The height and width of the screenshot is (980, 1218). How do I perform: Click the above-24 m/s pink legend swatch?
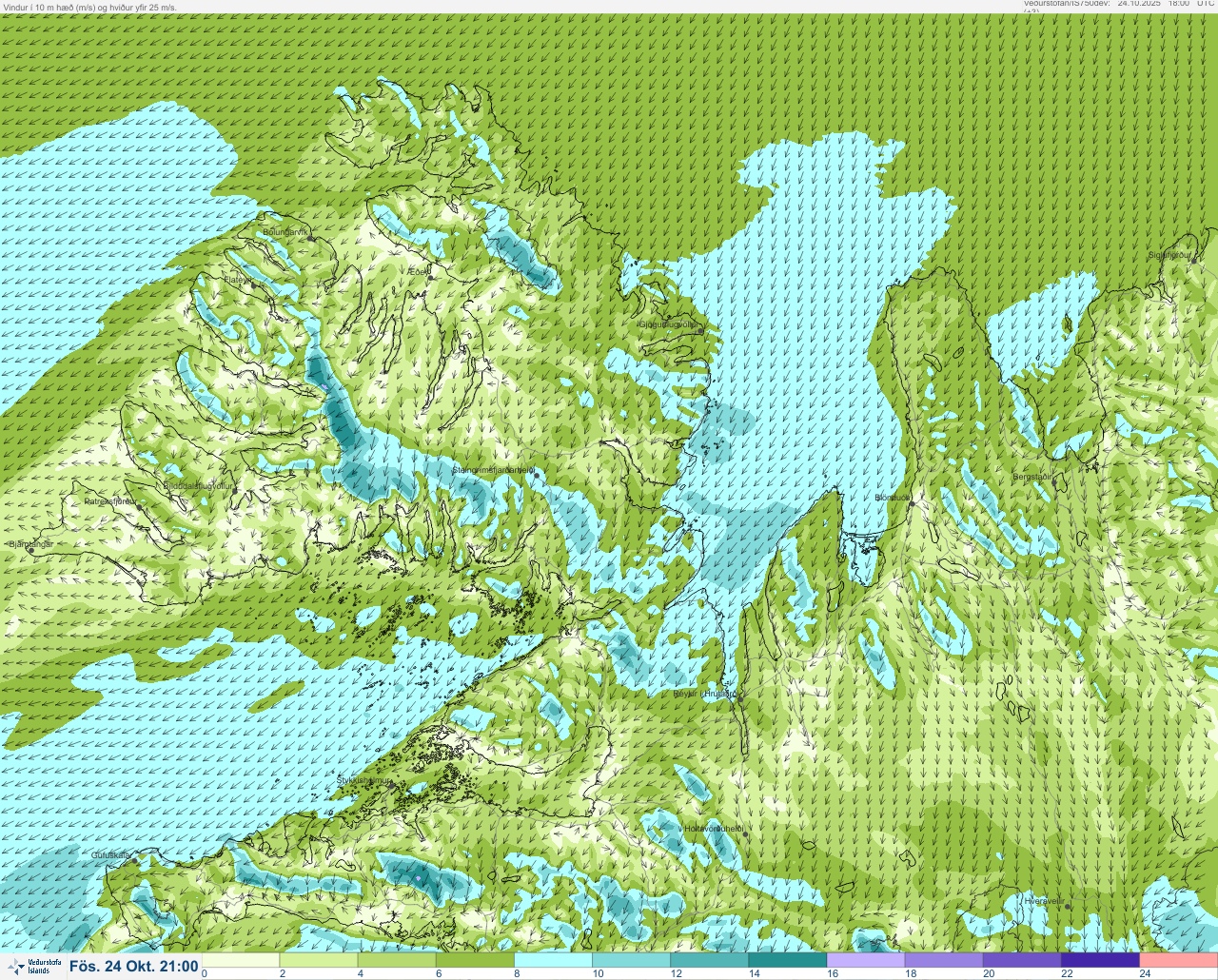(1178, 960)
